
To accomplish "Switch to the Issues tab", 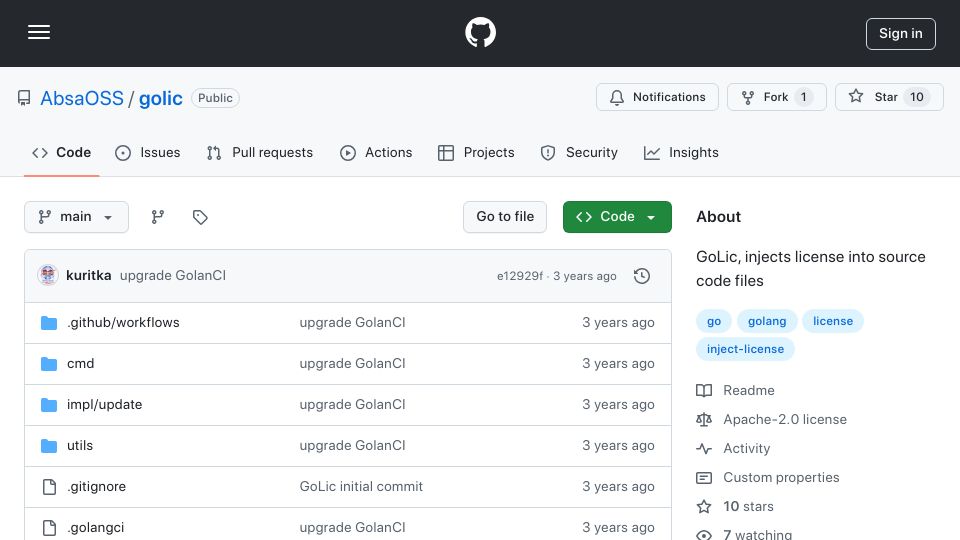I will 148,152.
